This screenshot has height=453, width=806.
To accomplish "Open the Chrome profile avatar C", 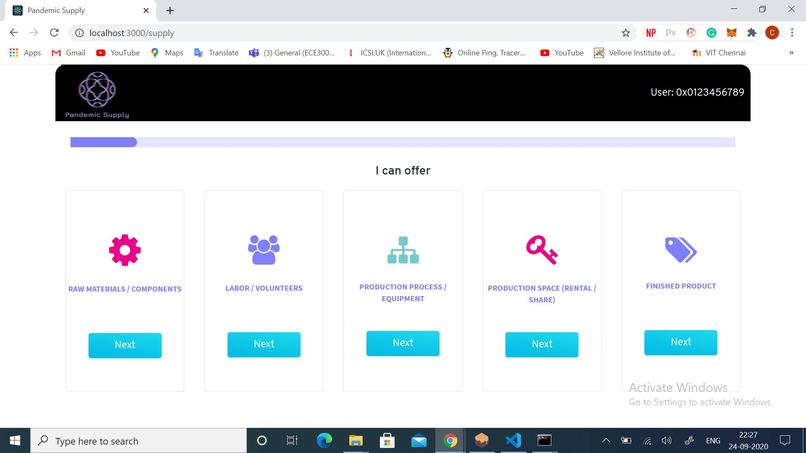I will (772, 33).
